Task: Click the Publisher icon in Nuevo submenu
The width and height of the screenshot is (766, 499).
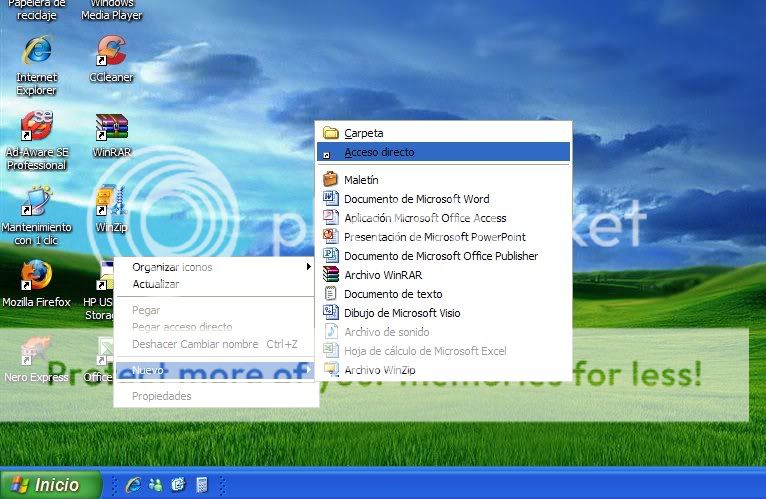Action: point(331,255)
